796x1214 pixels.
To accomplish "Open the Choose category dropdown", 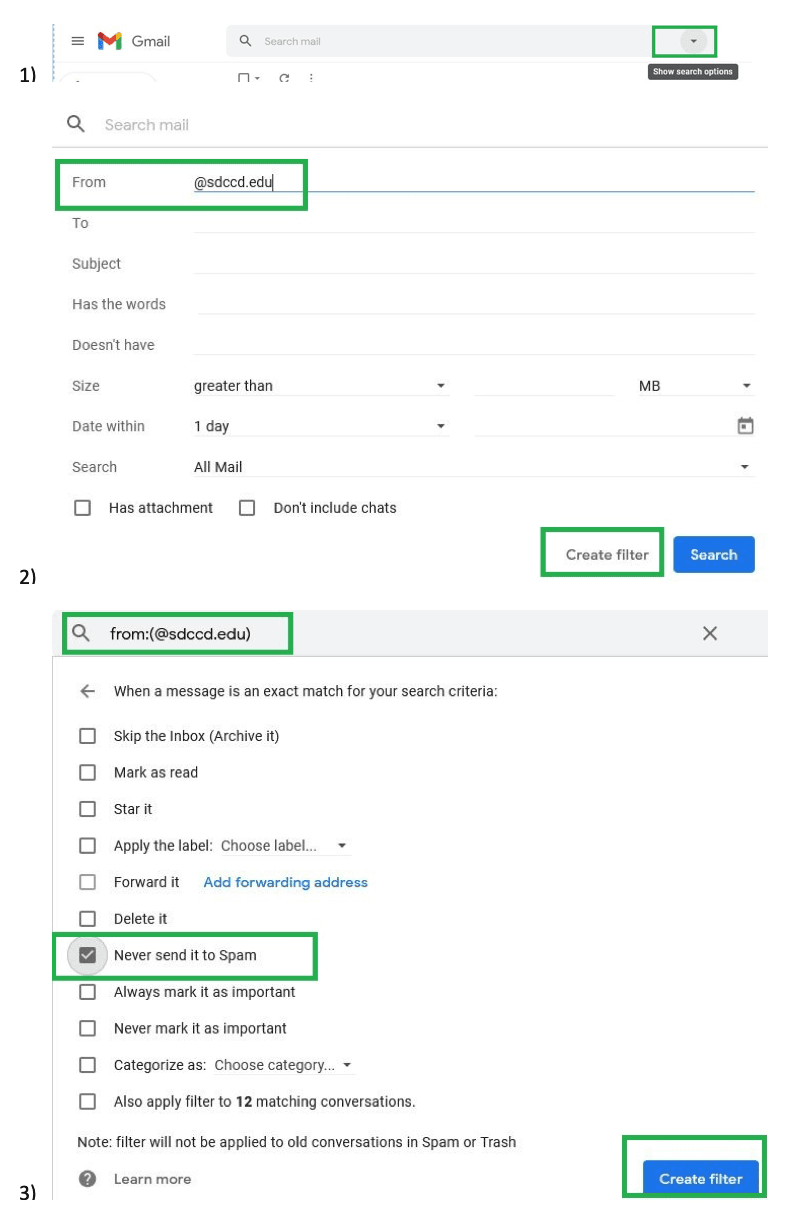I will [x=284, y=1065].
